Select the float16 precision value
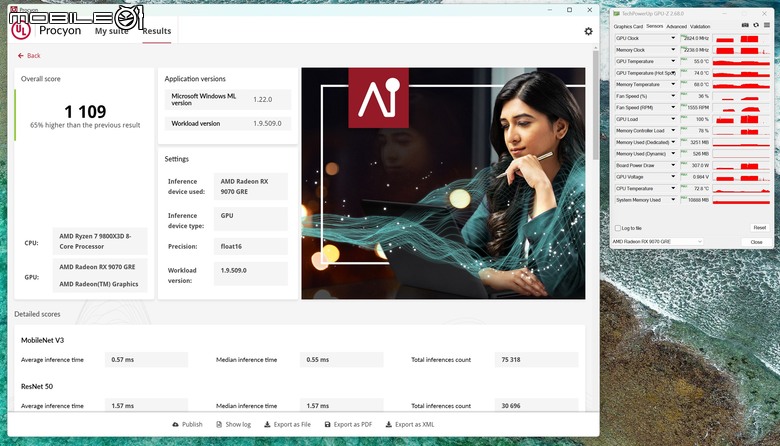780x446 pixels. coord(251,246)
